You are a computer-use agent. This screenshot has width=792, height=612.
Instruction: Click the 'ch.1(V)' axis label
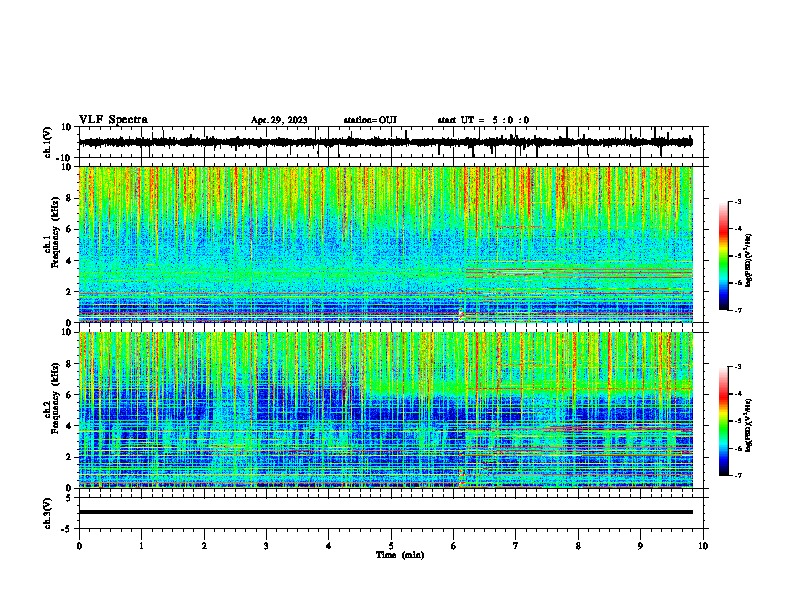(x=48, y=142)
